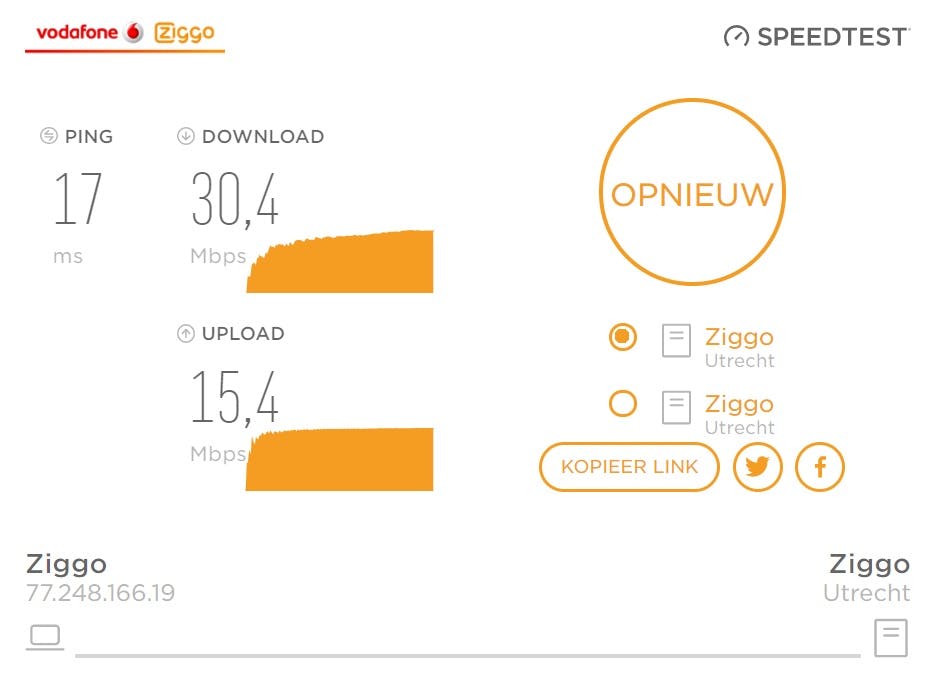Click the laptop icon above the IP address
The width and height of the screenshot is (950, 686).
click(x=44, y=635)
